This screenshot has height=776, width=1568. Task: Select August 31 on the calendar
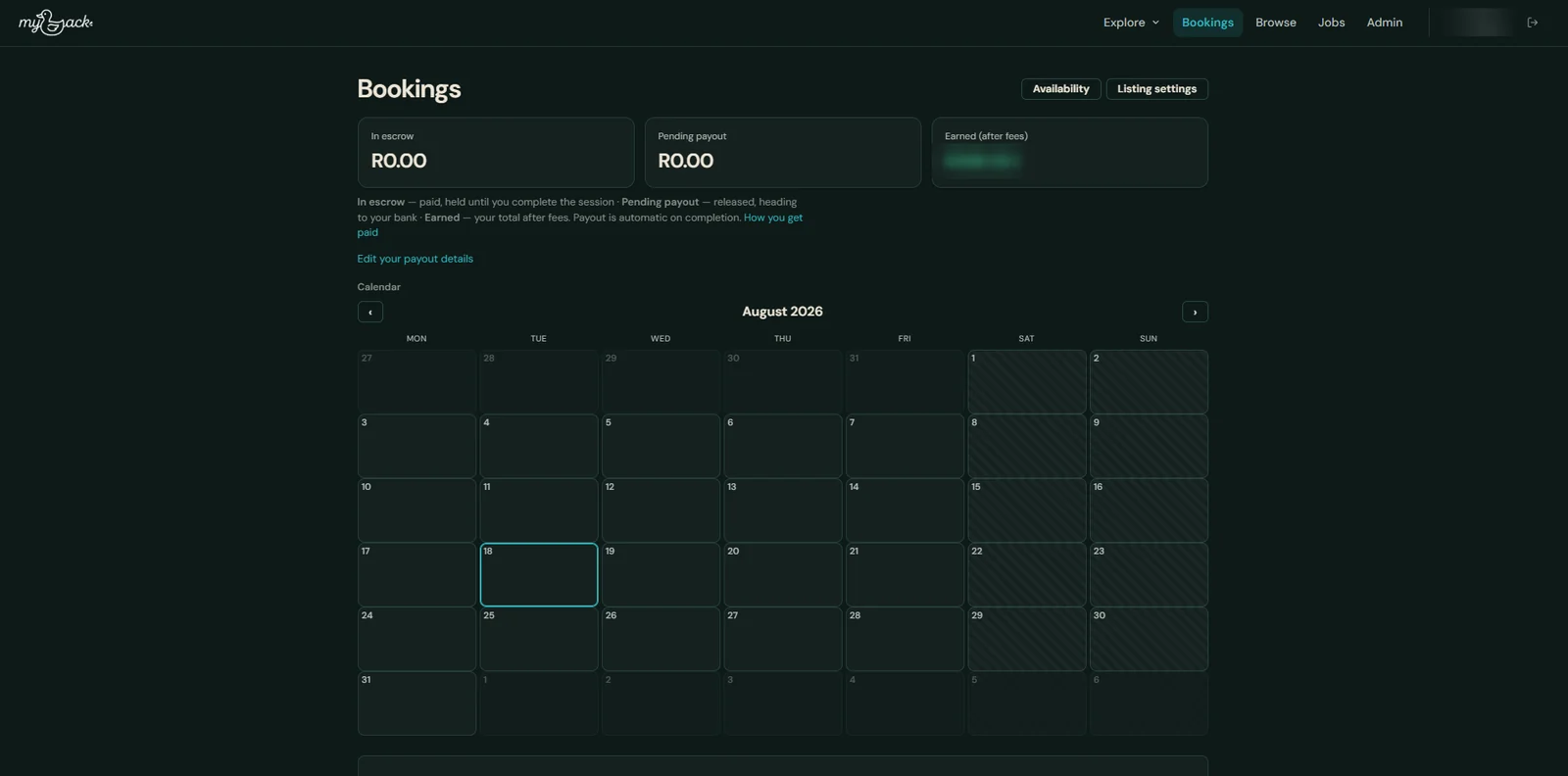coord(416,703)
